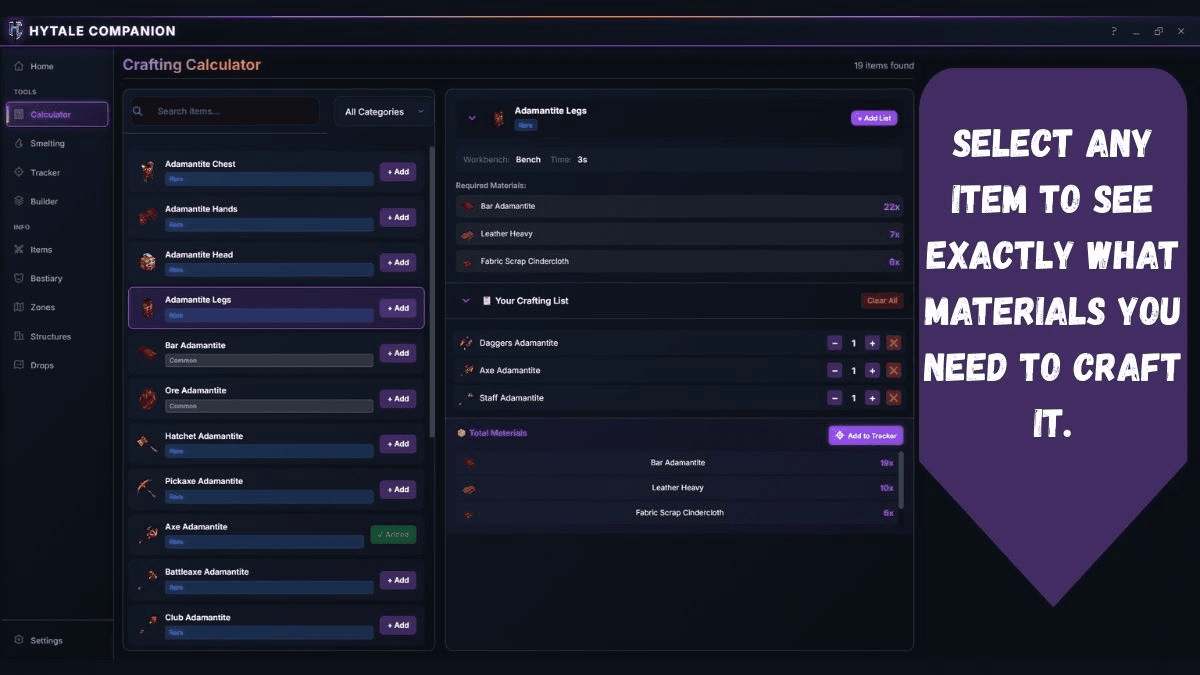Toggle the Added state for Axe Adamantite
This screenshot has height=675, width=1200.
click(393, 535)
